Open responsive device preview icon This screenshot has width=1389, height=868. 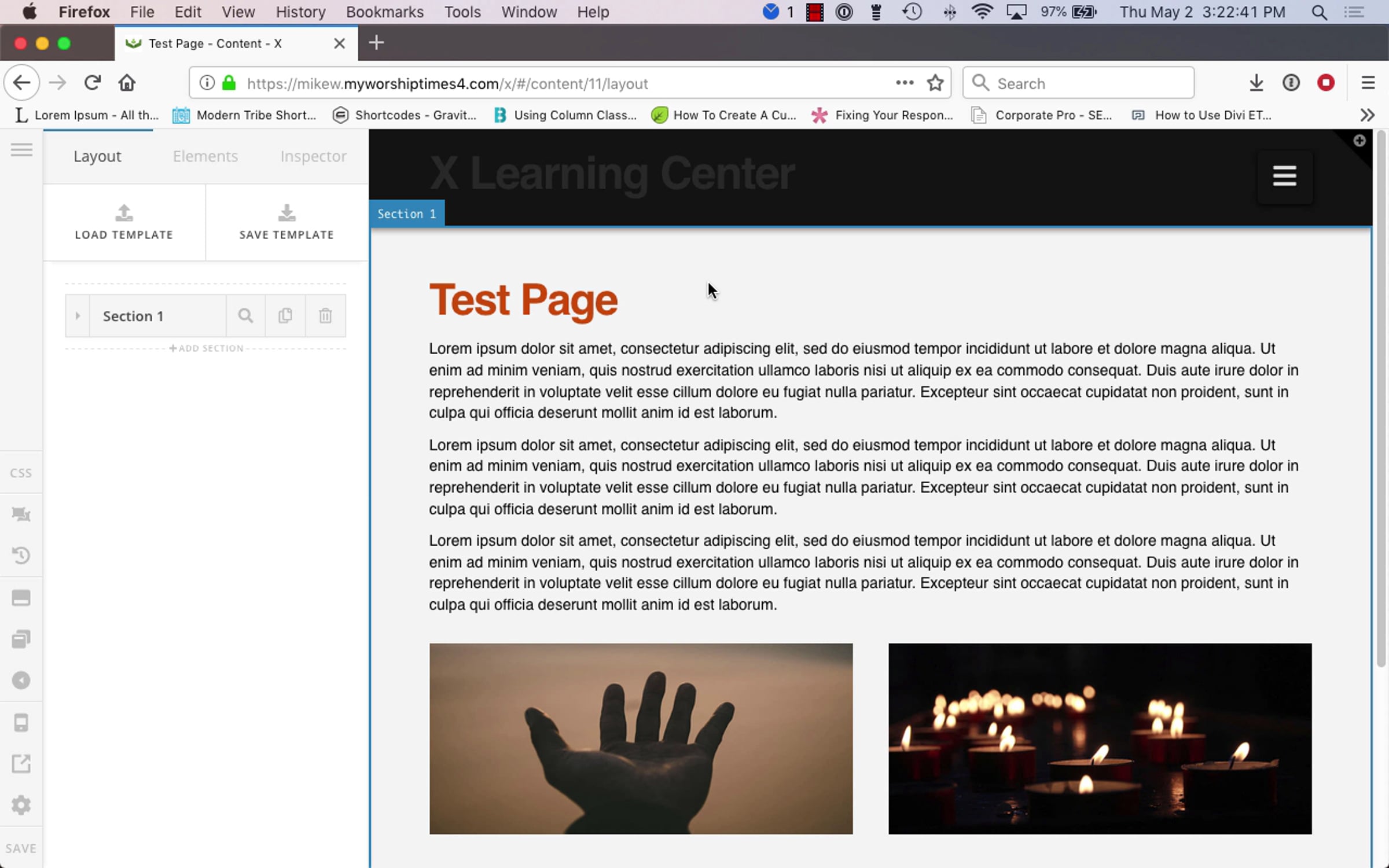[x=21, y=723]
